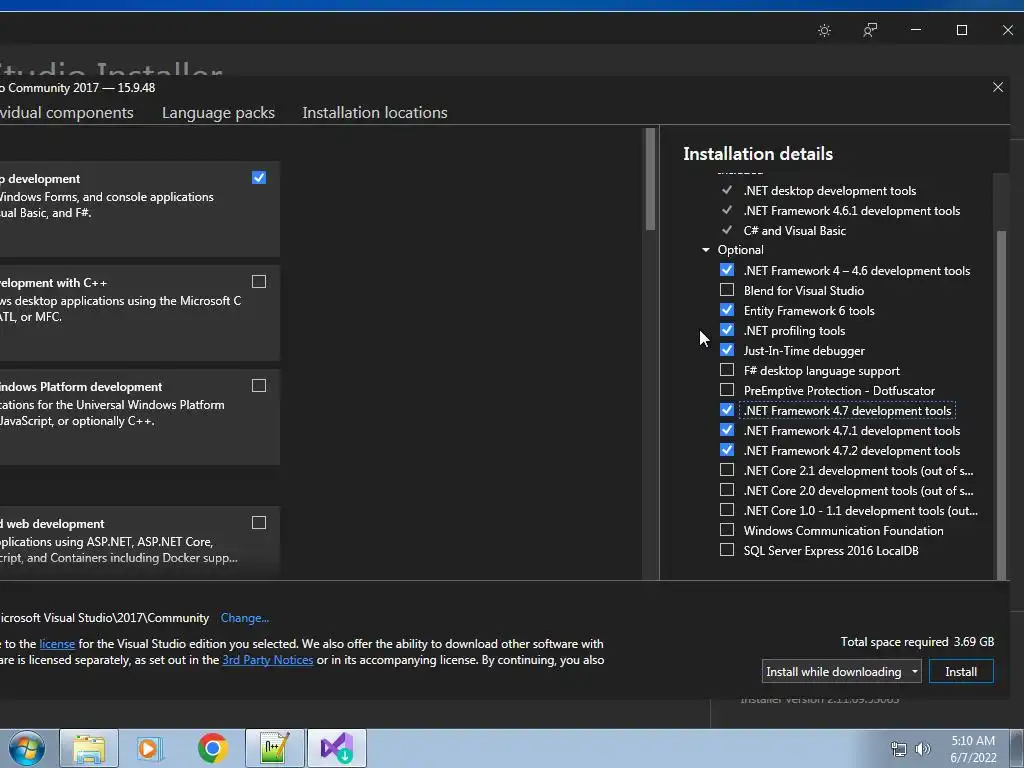
Task: Uncheck .NET Framework 4.7 development tools
Action: coord(727,409)
